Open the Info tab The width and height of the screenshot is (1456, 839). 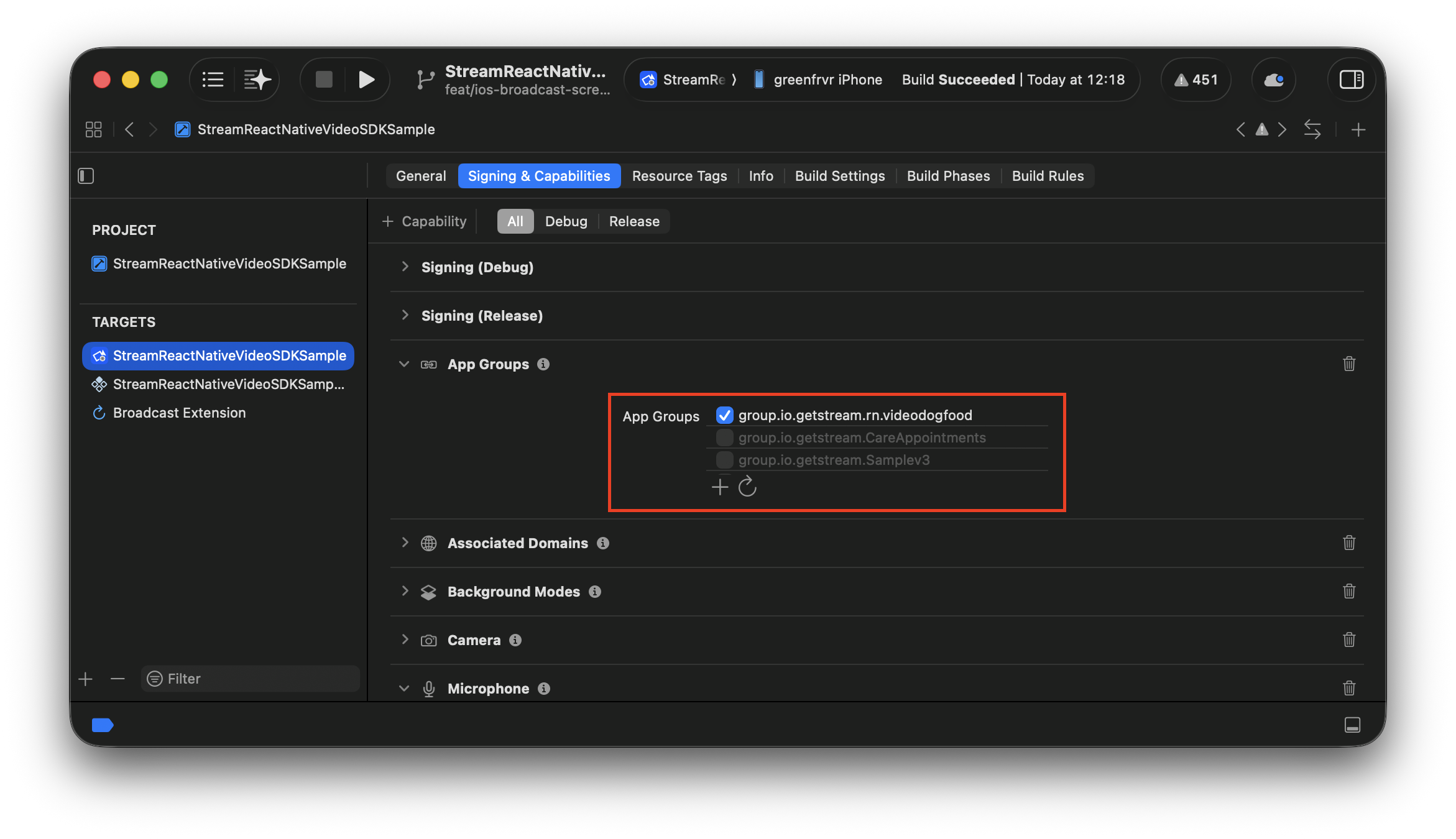tap(761, 176)
